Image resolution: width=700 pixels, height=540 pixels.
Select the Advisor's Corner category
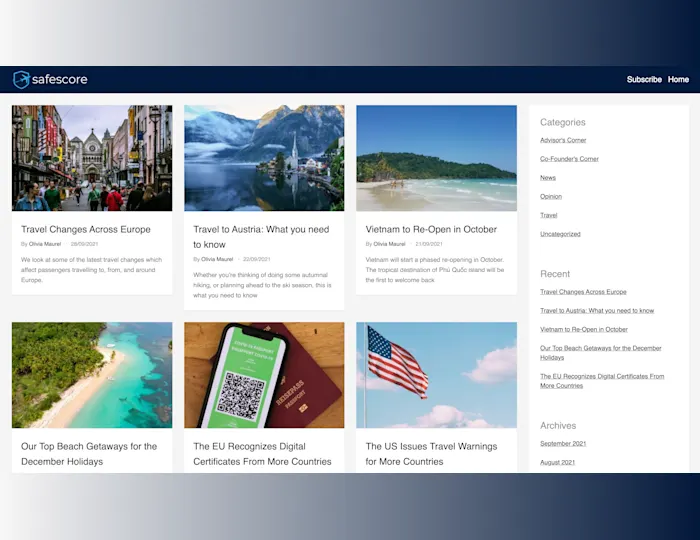click(x=563, y=140)
